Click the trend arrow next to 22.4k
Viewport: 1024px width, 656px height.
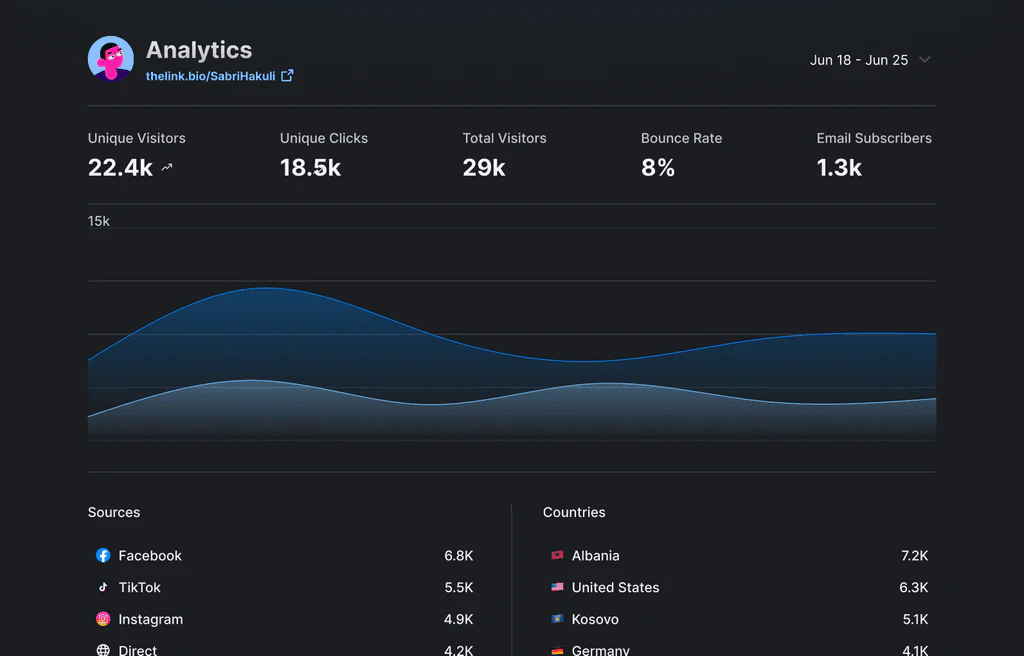click(167, 168)
